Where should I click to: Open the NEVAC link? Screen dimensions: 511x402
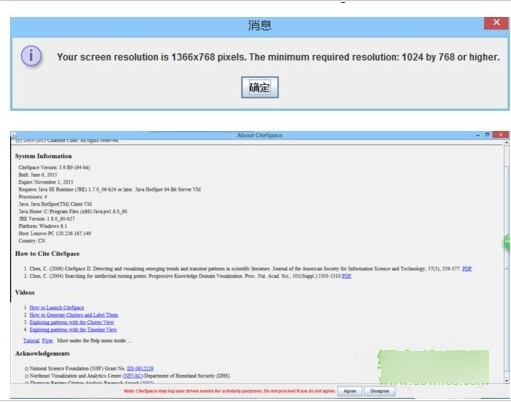[x=133, y=376]
